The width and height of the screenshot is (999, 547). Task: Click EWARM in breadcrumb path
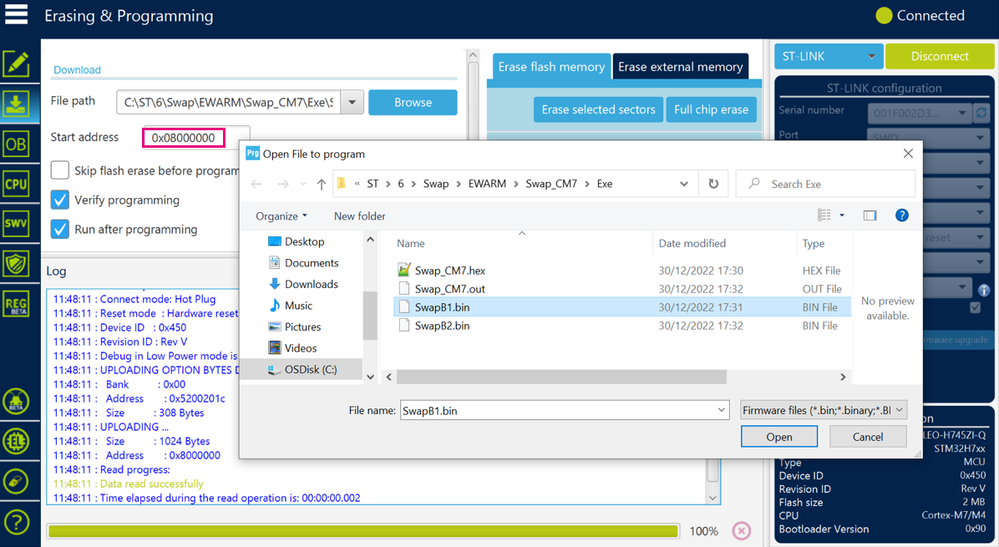point(487,183)
